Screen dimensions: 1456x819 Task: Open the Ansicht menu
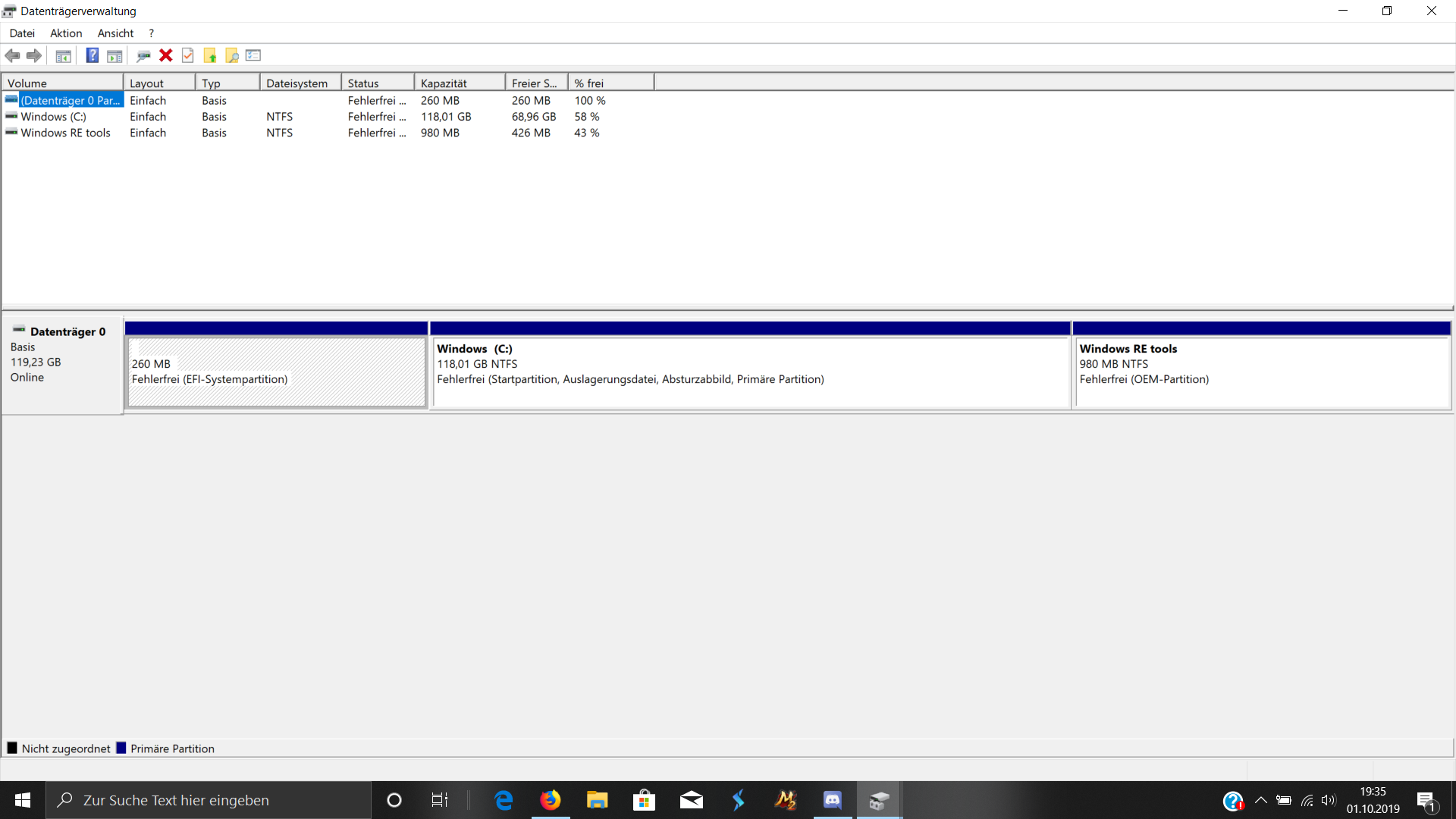click(x=115, y=33)
